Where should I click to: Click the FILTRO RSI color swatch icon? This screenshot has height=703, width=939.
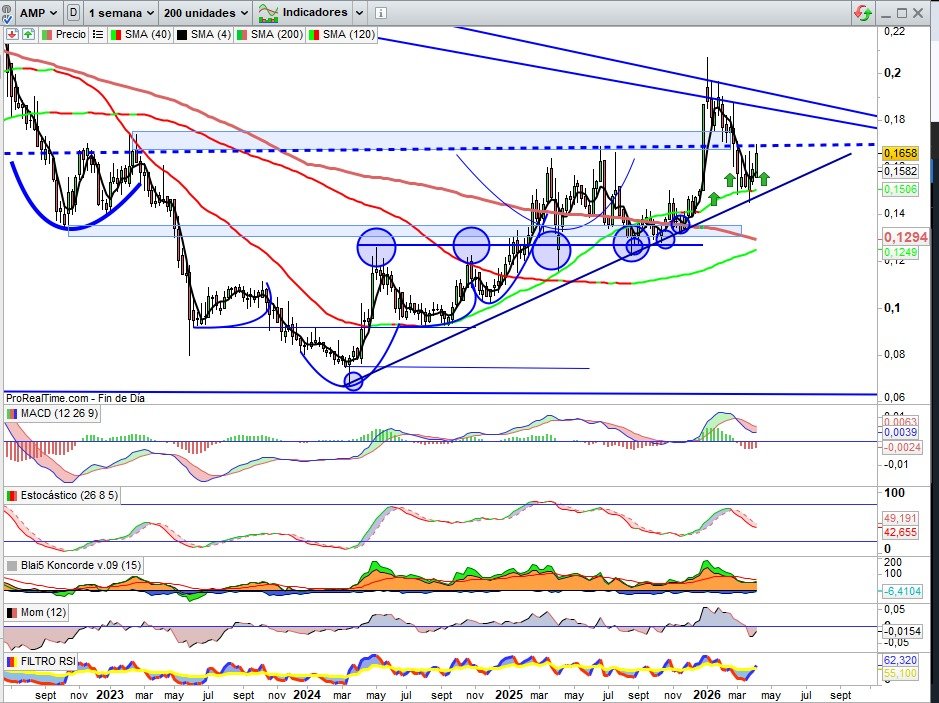12,661
